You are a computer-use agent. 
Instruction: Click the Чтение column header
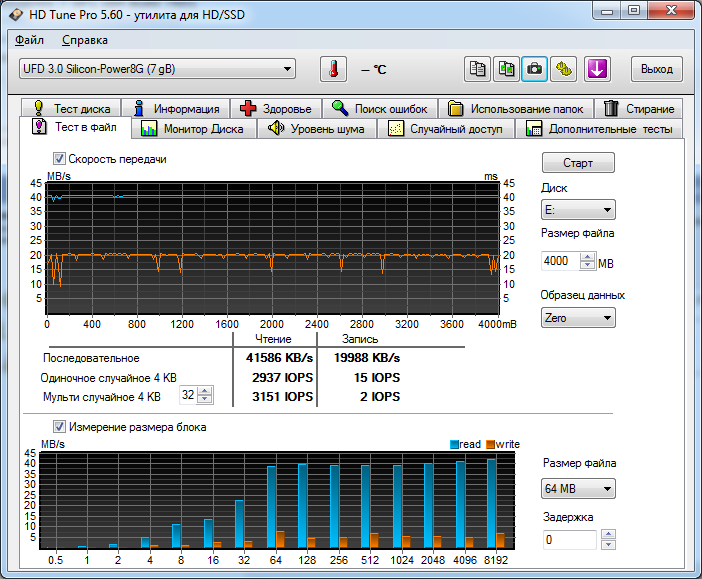[x=273, y=339]
